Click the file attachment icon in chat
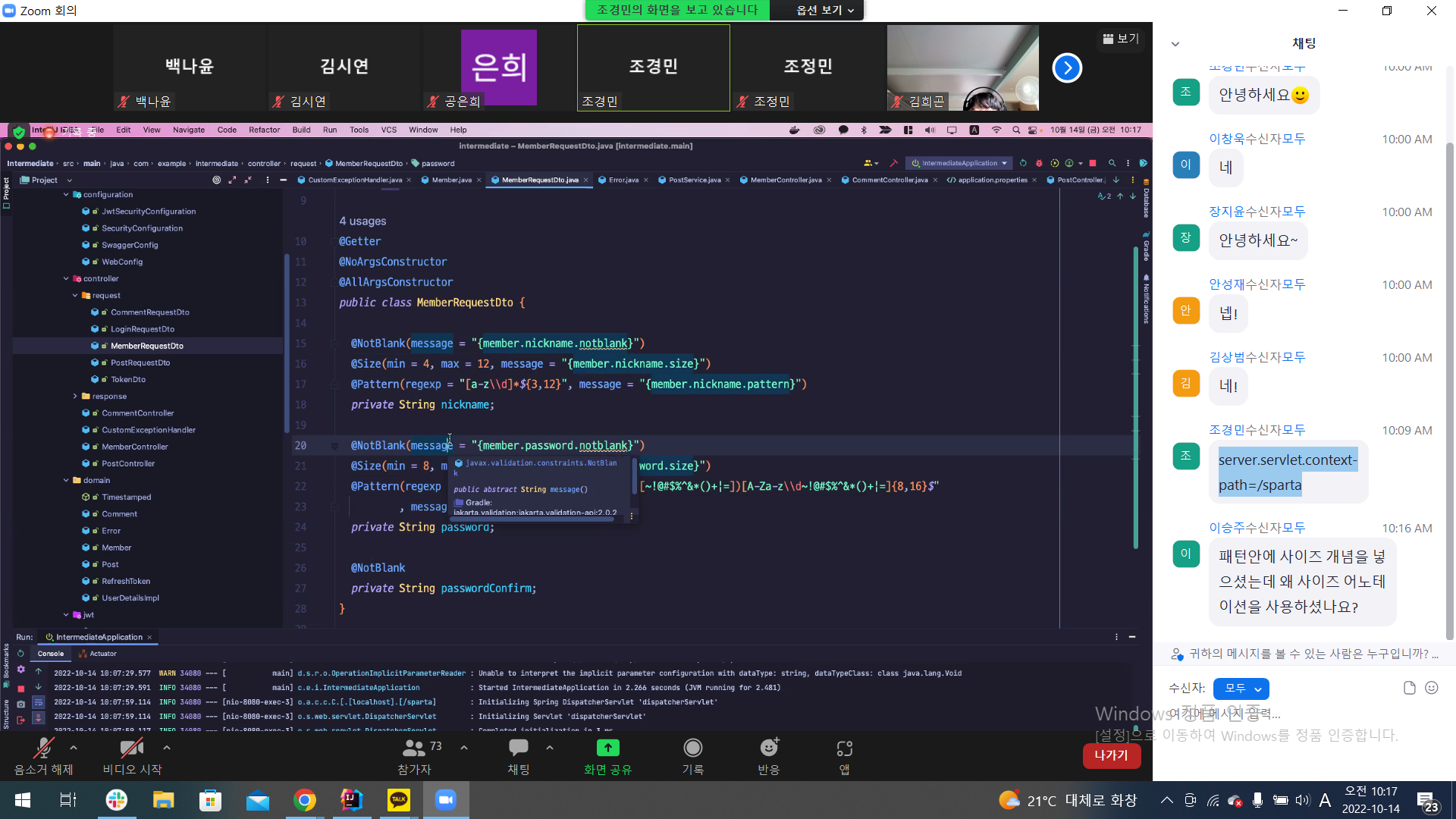Image resolution: width=1456 pixels, height=819 pixels. coord(1409,688)
